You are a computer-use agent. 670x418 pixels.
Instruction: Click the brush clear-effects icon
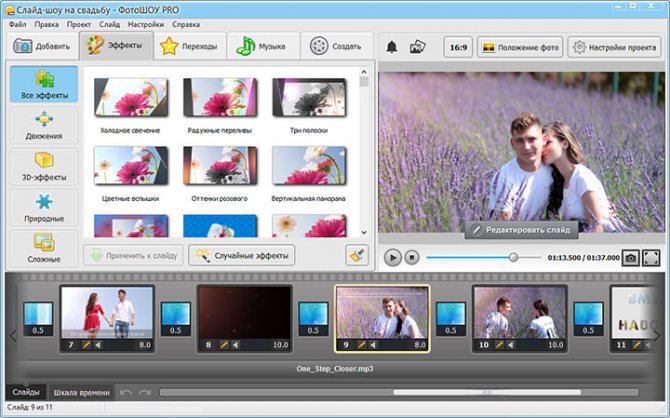(357, 255)
